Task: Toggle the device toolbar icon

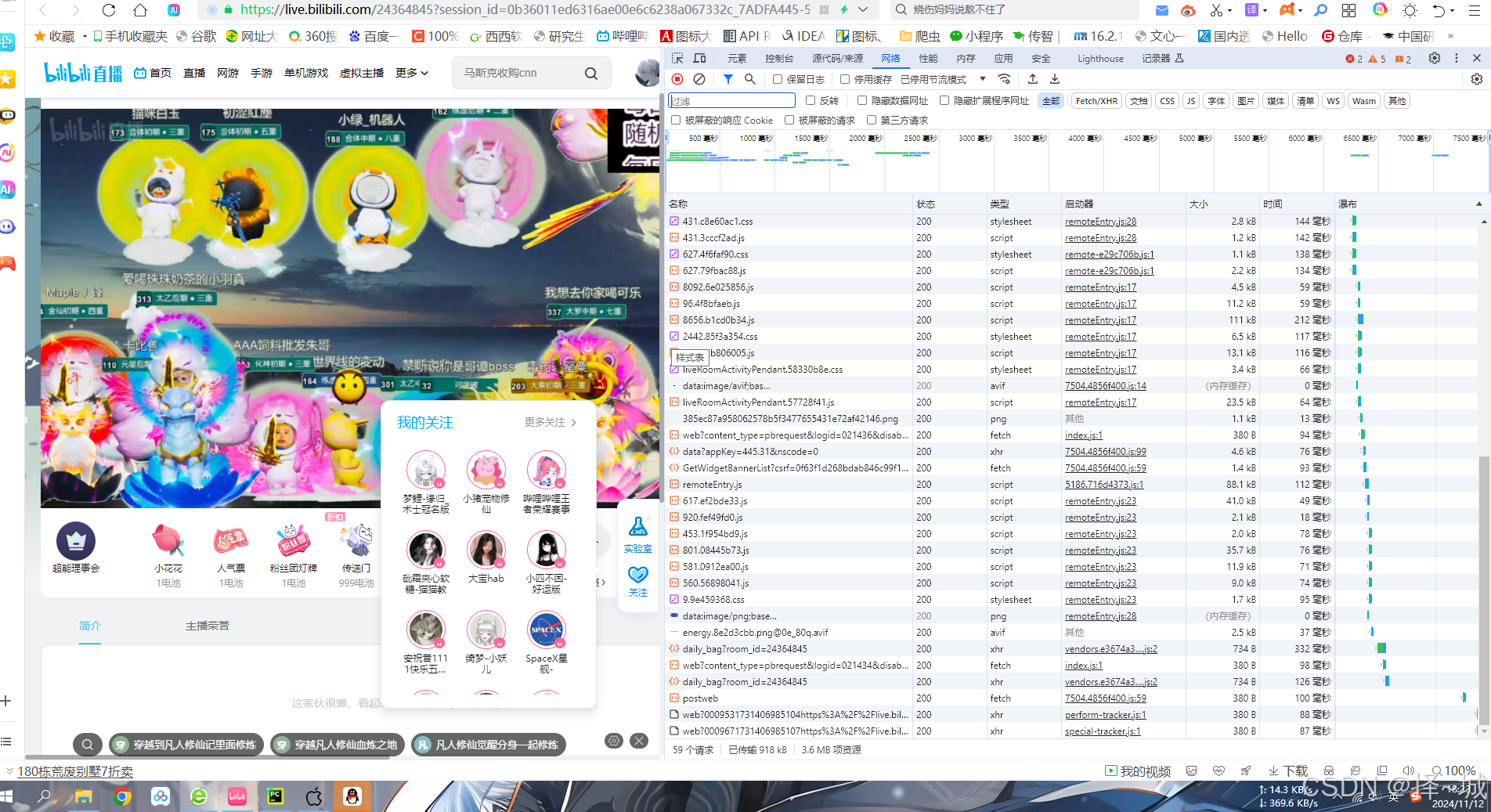Action: click(700, 59)
